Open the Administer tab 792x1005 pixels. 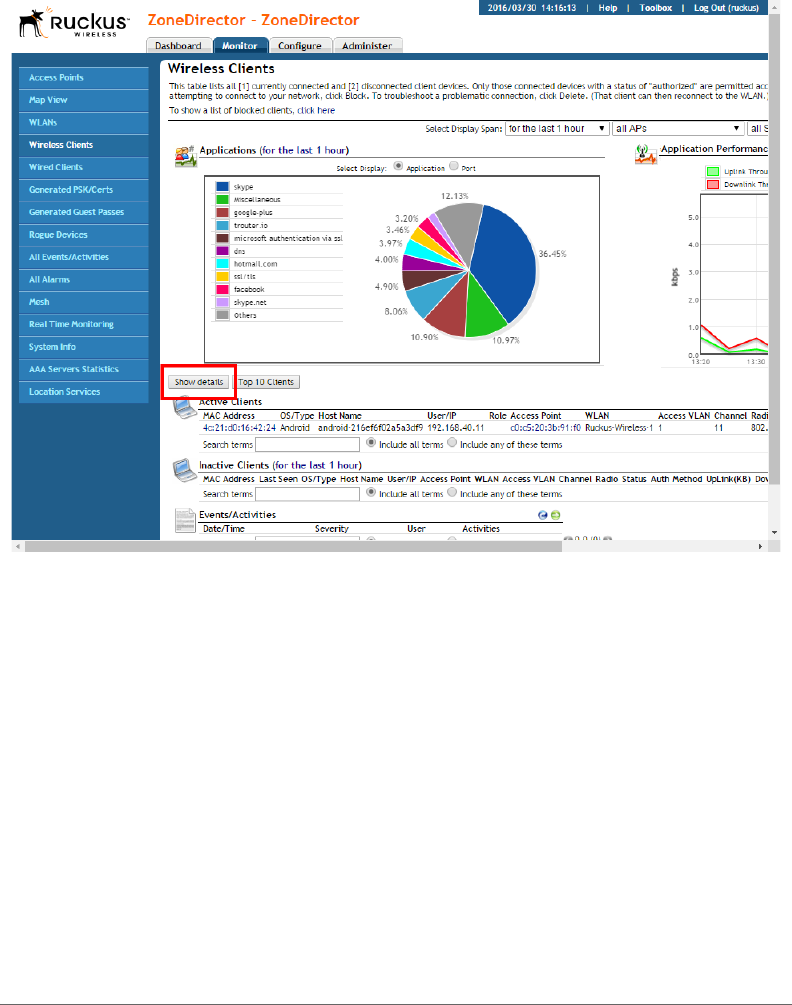coord(367,46)
